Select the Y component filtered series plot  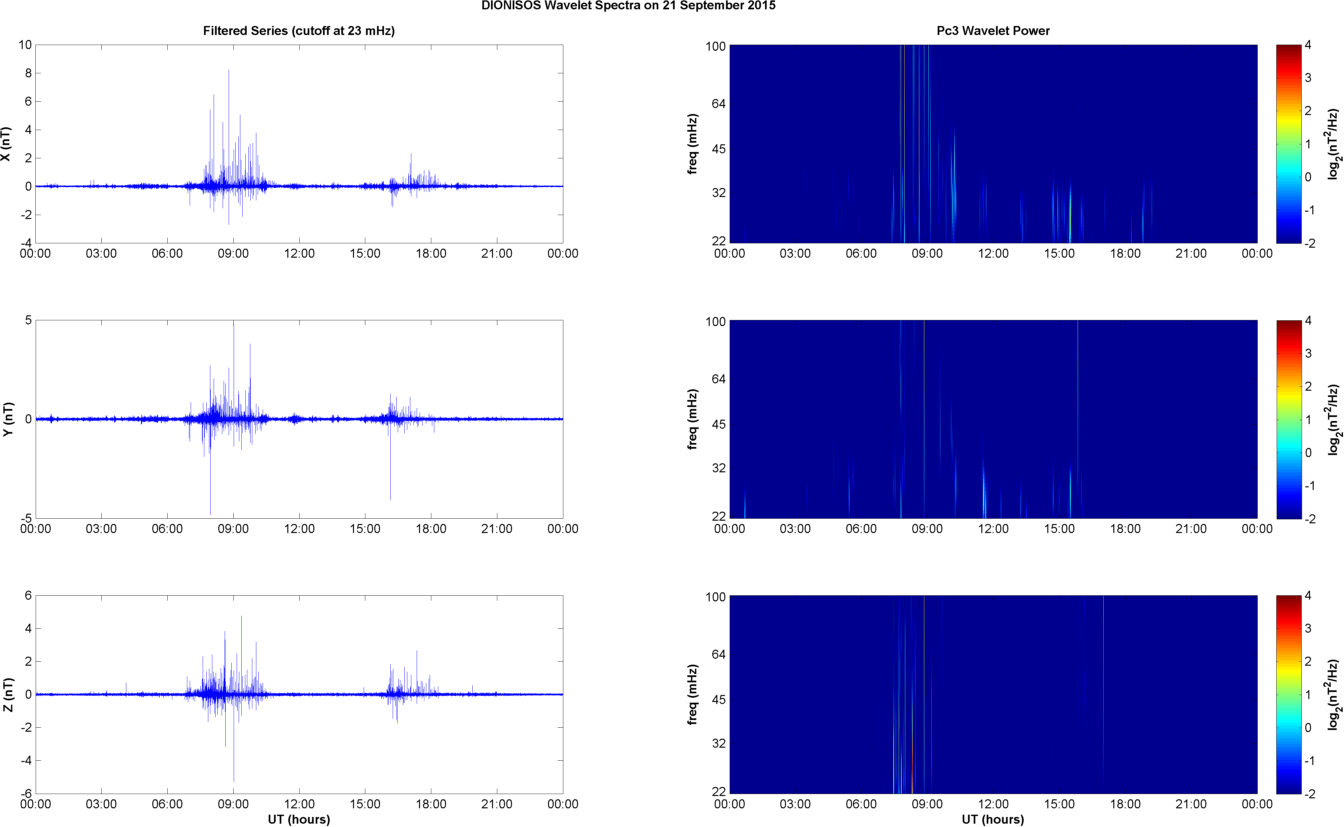tap(299, 419)
